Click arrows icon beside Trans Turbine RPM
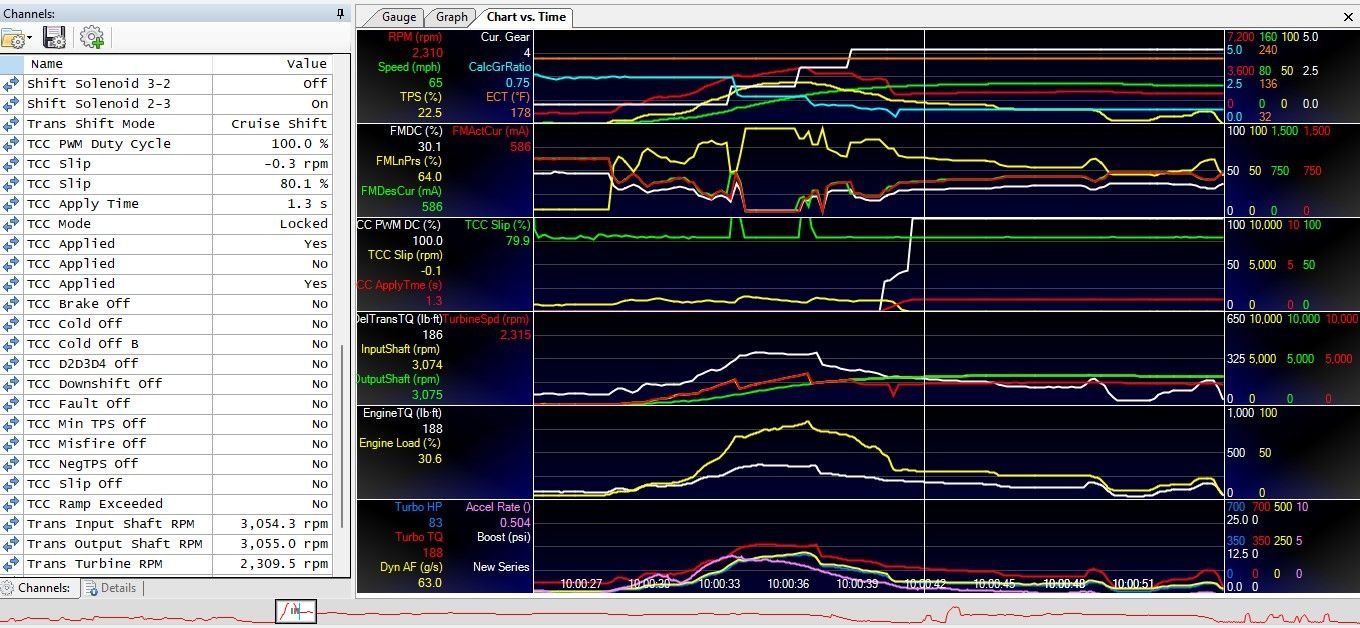Screen dimensions: 1360x628 tap(12, 564)
